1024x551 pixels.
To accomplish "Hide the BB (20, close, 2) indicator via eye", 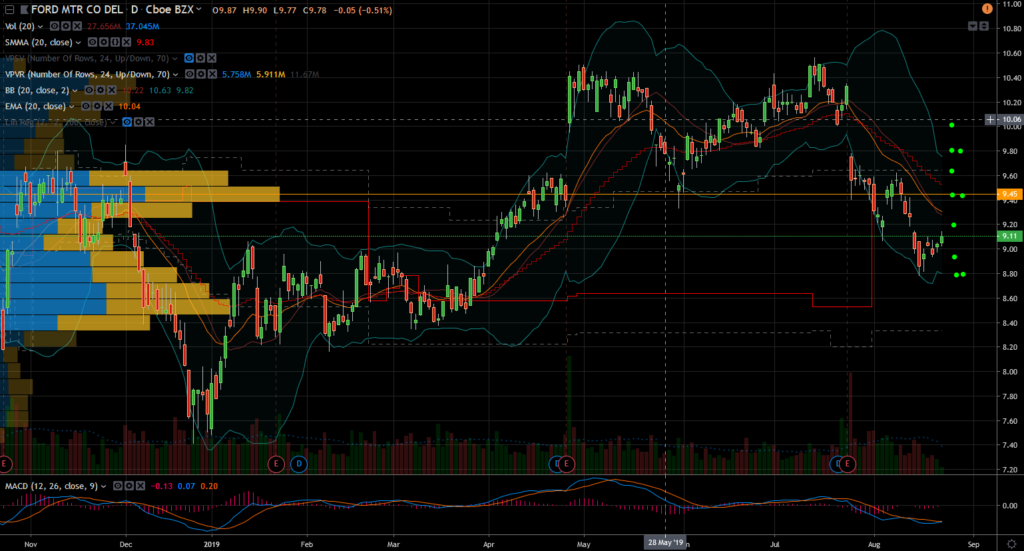I will pyautogui.click(x=89, y=90).
